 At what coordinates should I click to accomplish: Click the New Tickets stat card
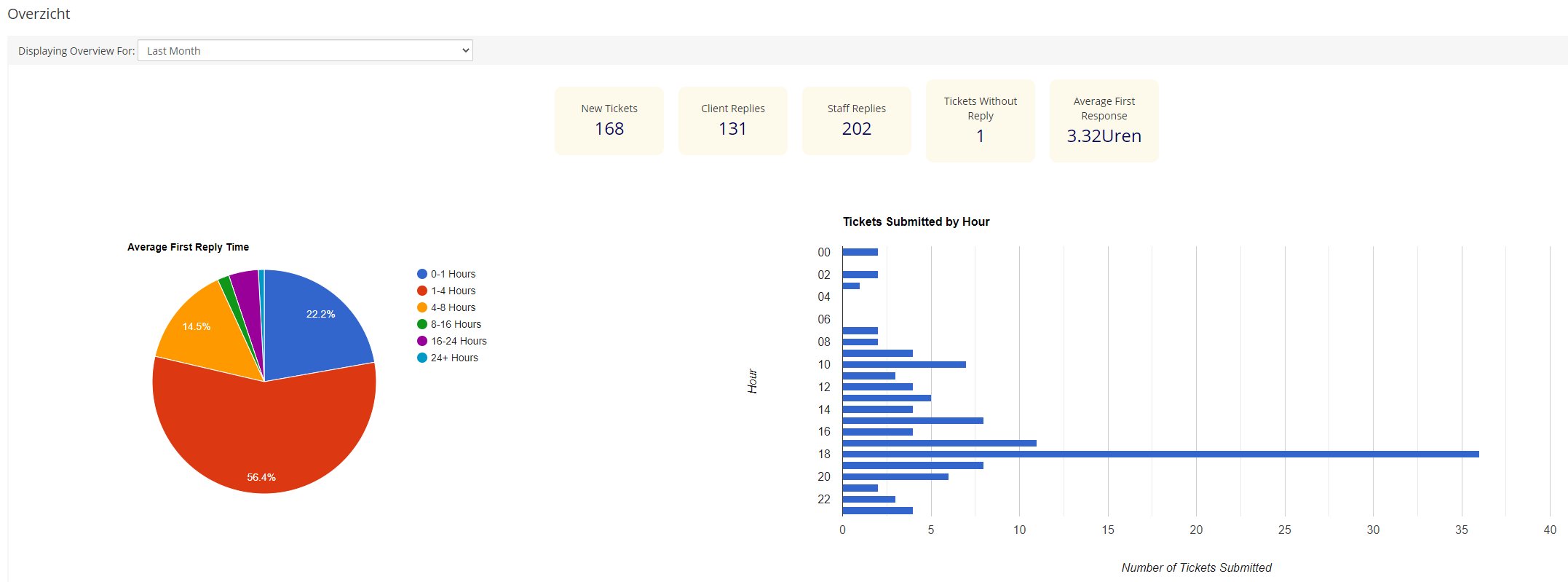click(x=609, y=121)
